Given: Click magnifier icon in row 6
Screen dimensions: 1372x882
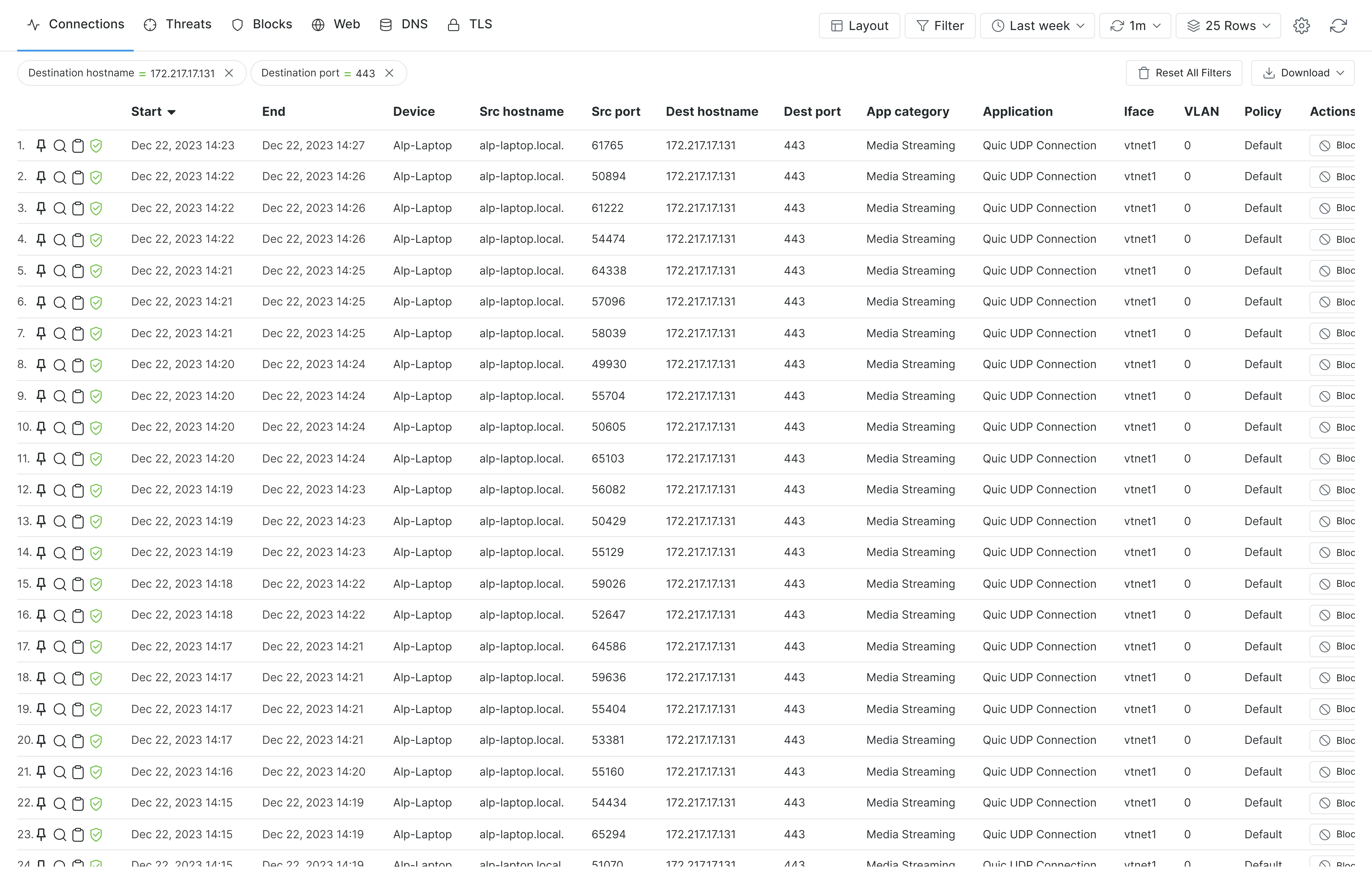Looking at the screenshot, I should [60, 302].
